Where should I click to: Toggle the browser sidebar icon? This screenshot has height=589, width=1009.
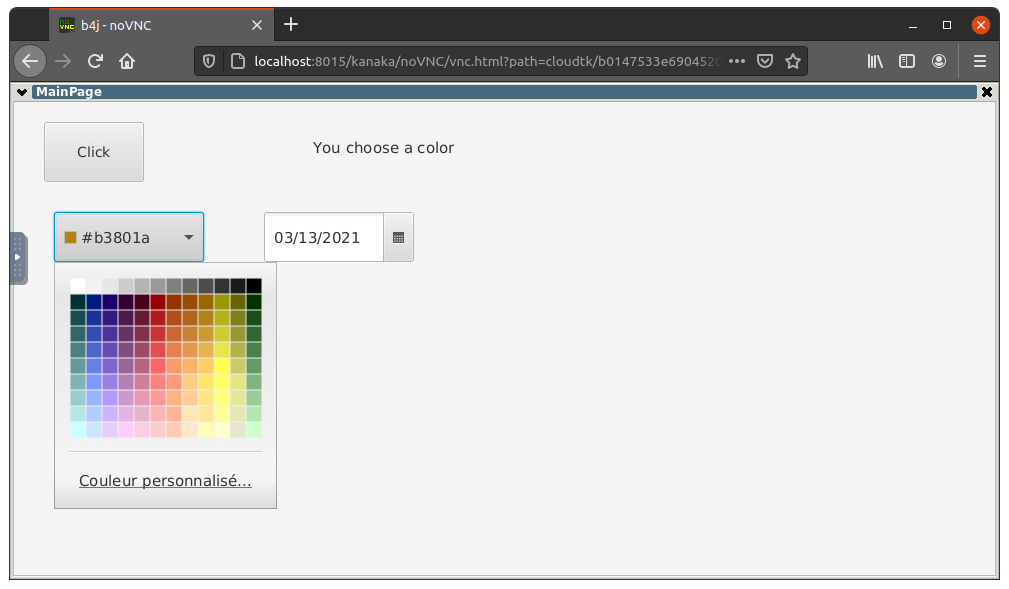[x=907, y=61]
